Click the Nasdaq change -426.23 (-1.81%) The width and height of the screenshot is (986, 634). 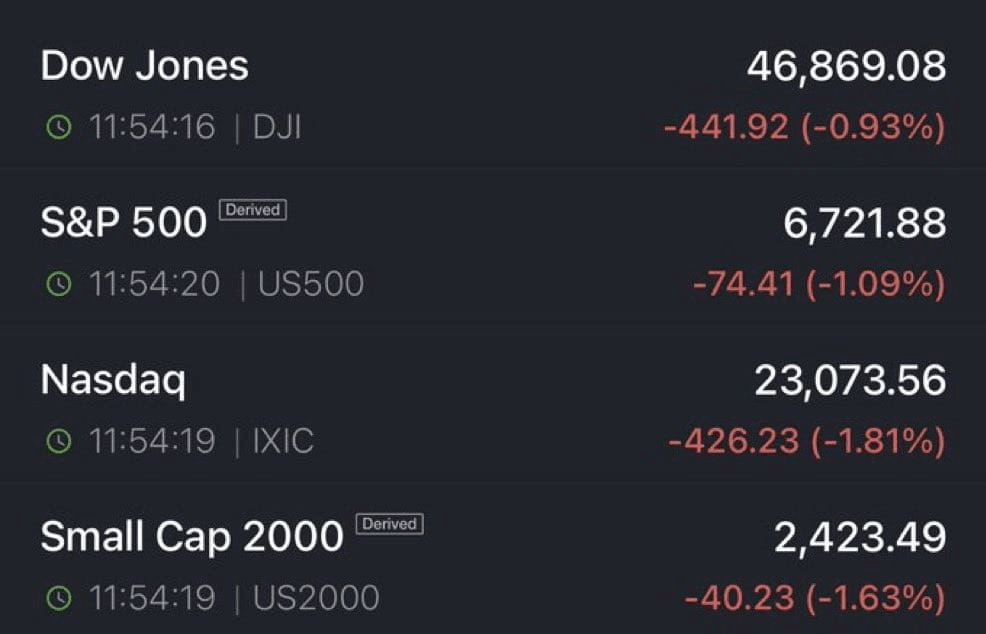coord(805,441)
